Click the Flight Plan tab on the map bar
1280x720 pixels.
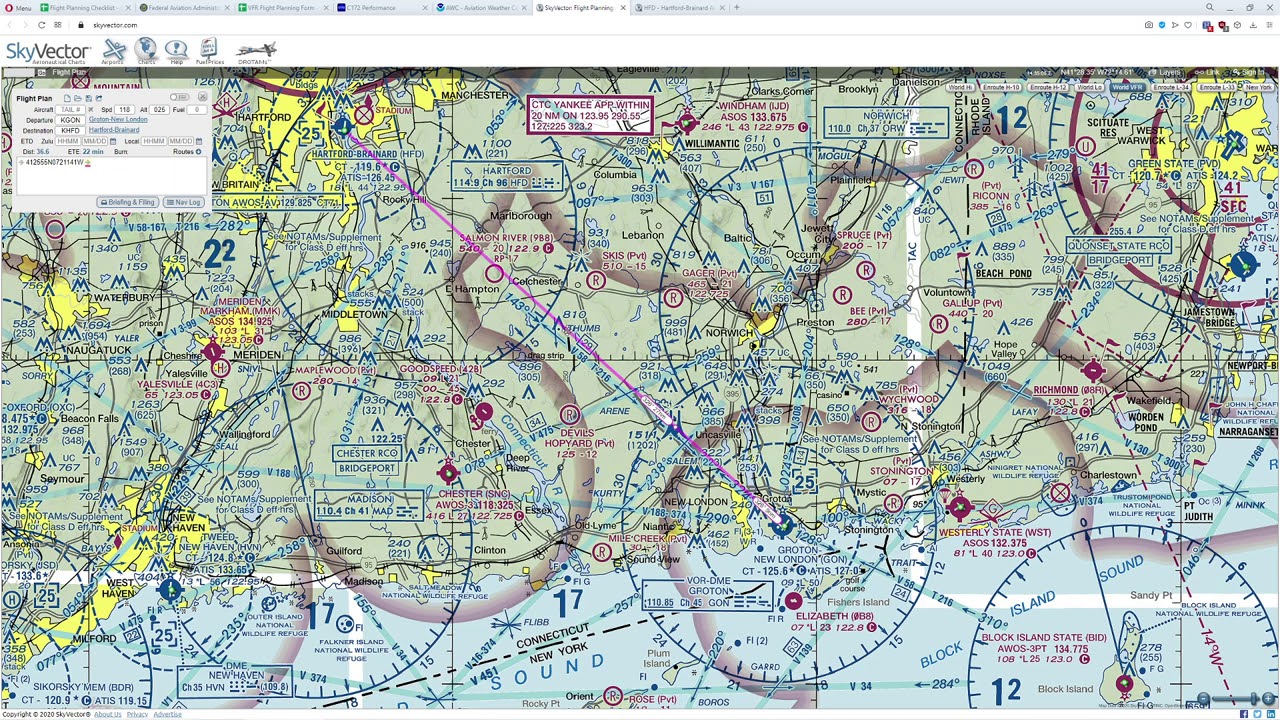tap(68, 72)
